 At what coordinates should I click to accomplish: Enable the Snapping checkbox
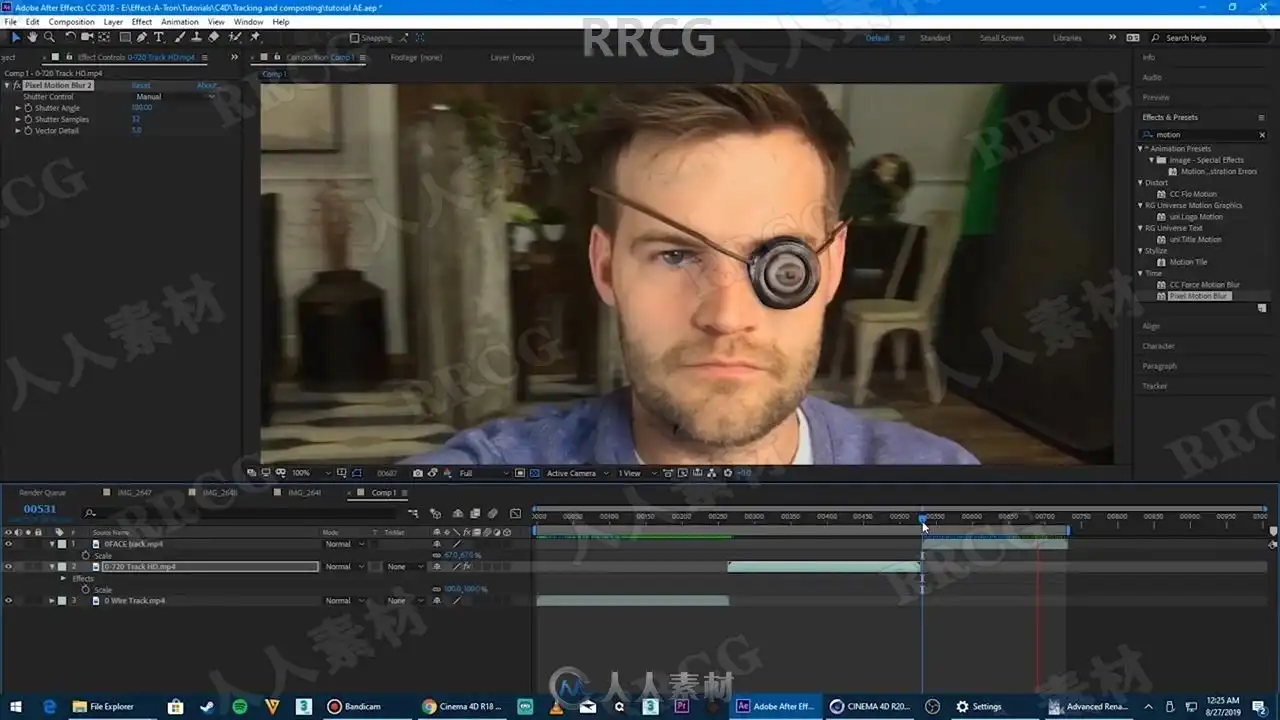[x=354, y=38]
